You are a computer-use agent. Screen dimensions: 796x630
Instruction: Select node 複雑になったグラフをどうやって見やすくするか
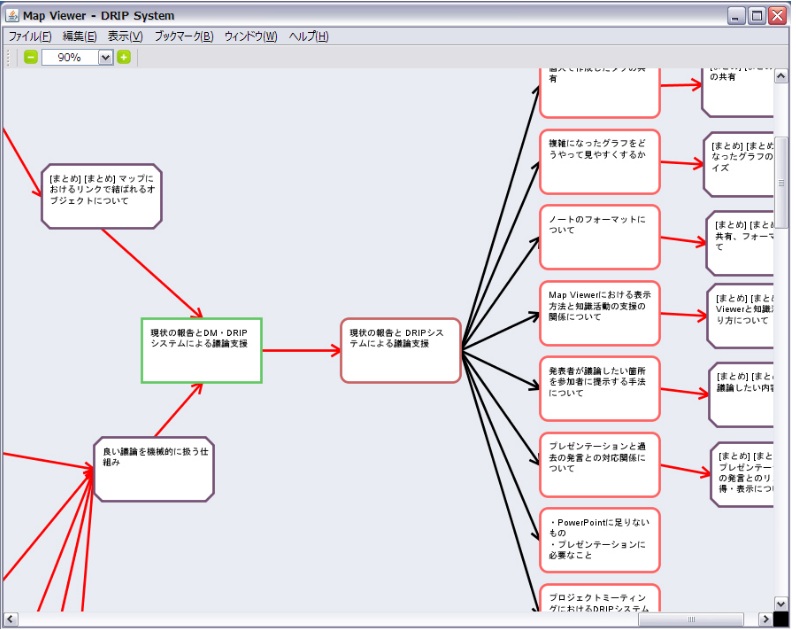pyautogui.click(x=600, y=162)
